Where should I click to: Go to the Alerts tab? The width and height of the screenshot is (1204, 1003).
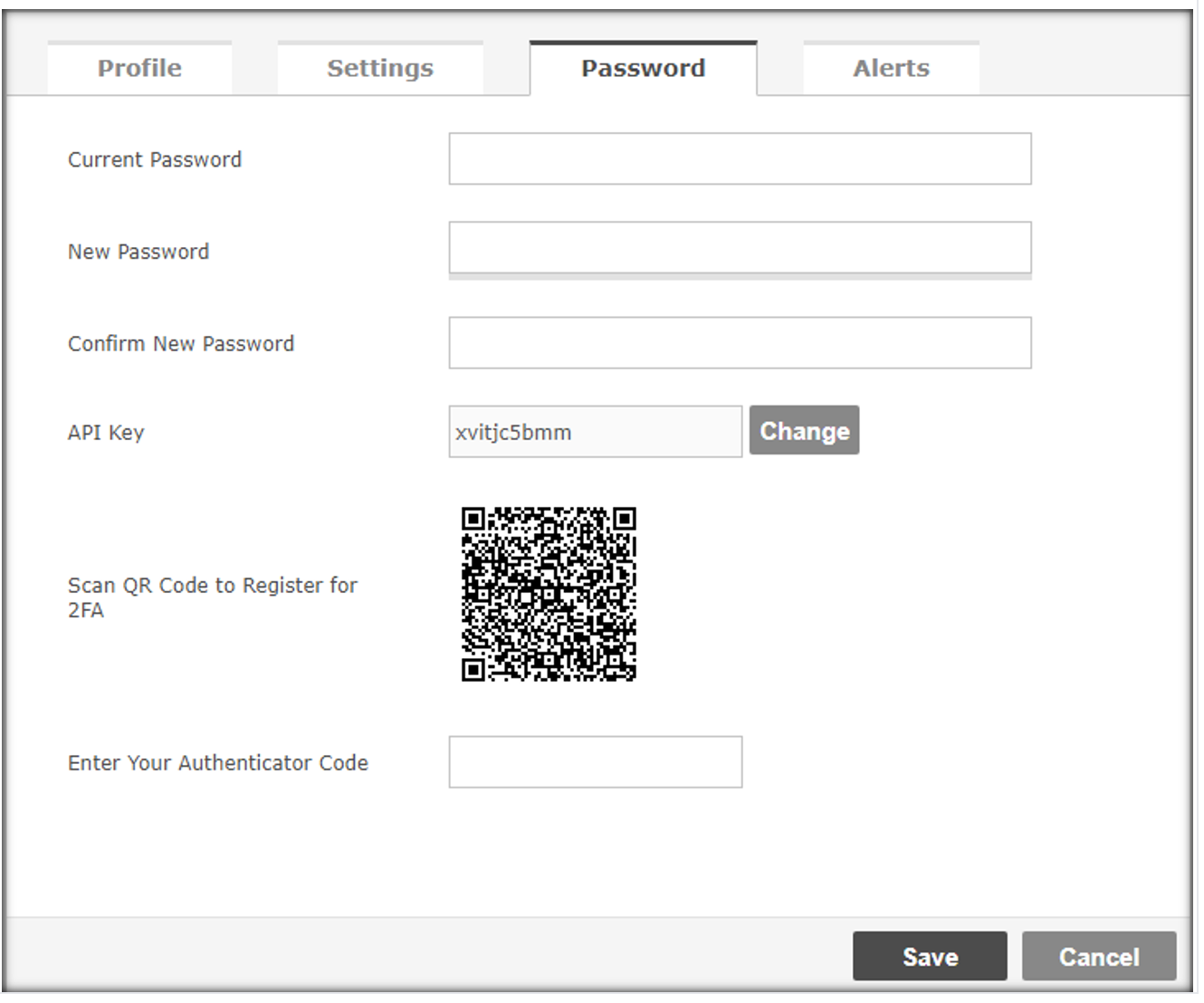click(892, 68)
